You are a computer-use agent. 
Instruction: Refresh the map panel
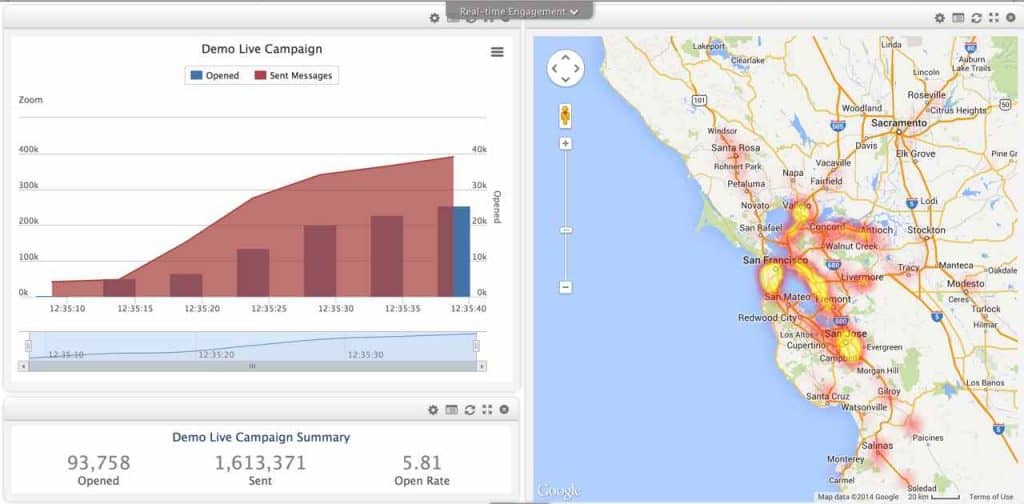coord(976,18)
